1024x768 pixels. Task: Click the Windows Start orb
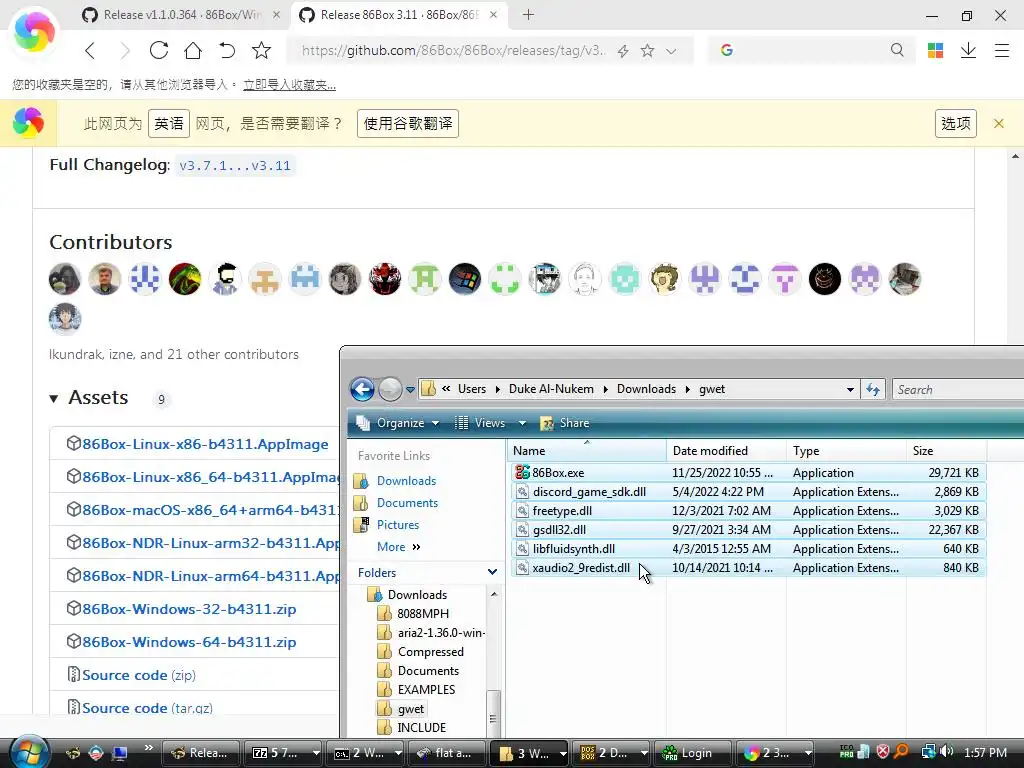coord(29,751)
